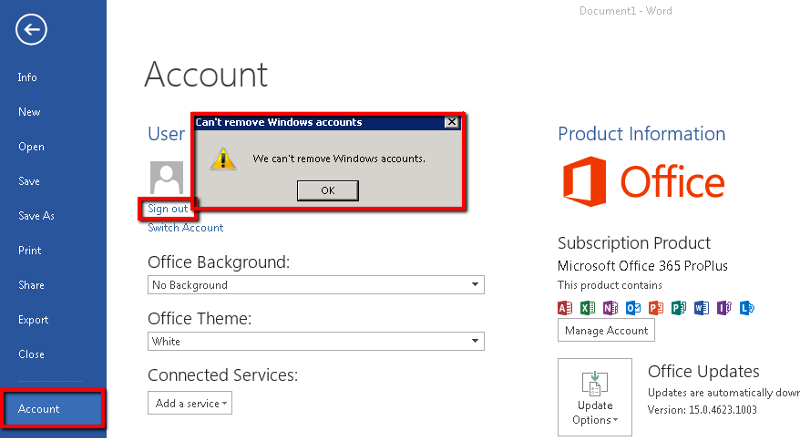Click the Version 15.0.4623.1003 text
The width and height of the screenshot is (800, 438).
[x=702, y=410]
